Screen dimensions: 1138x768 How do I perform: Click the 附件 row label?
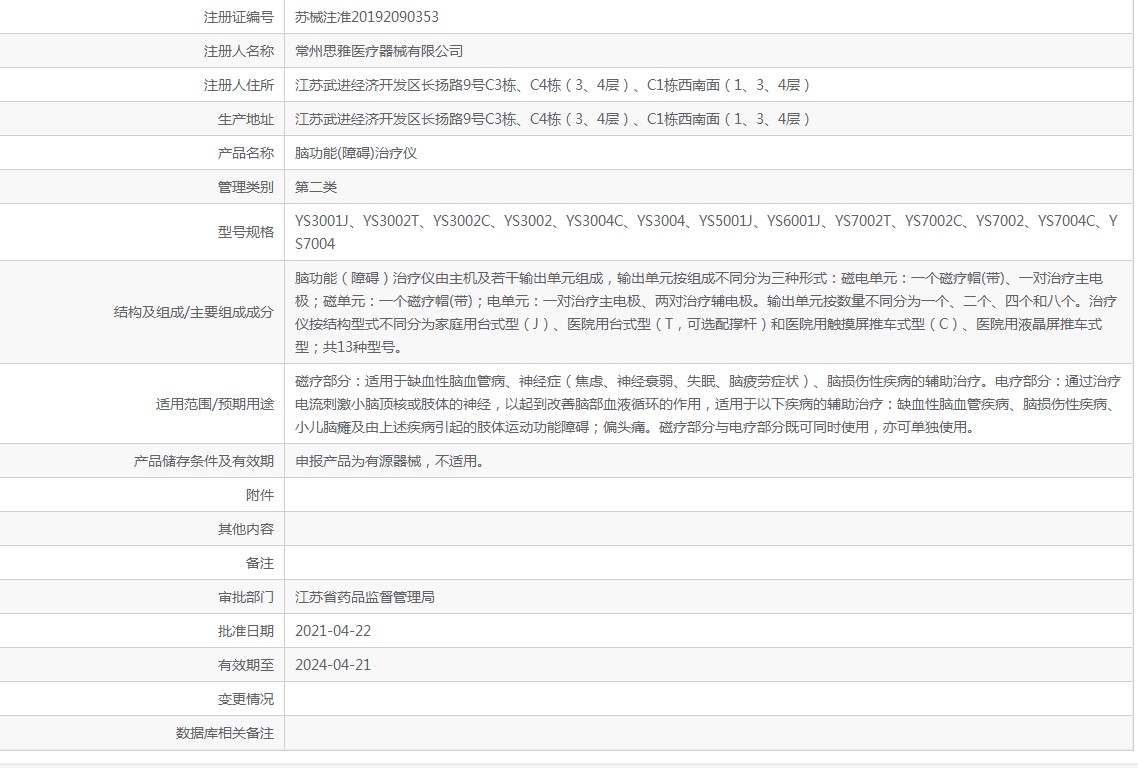pos(259,495)
